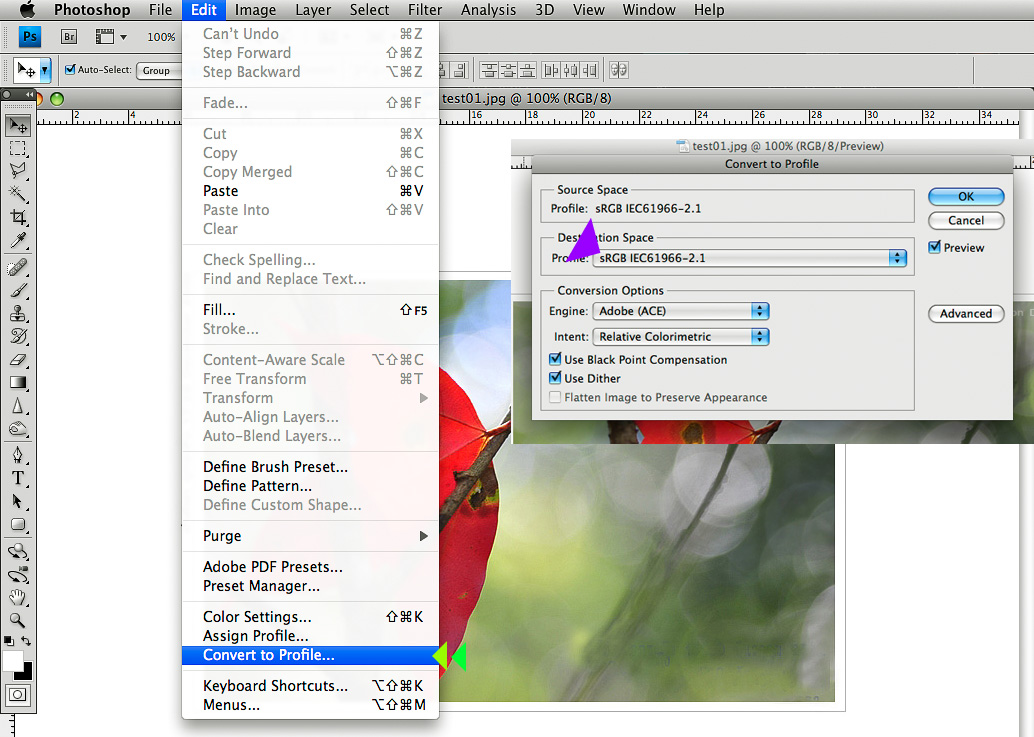Select the Hand tool
1034x737 pixels.
coord(18,597)
